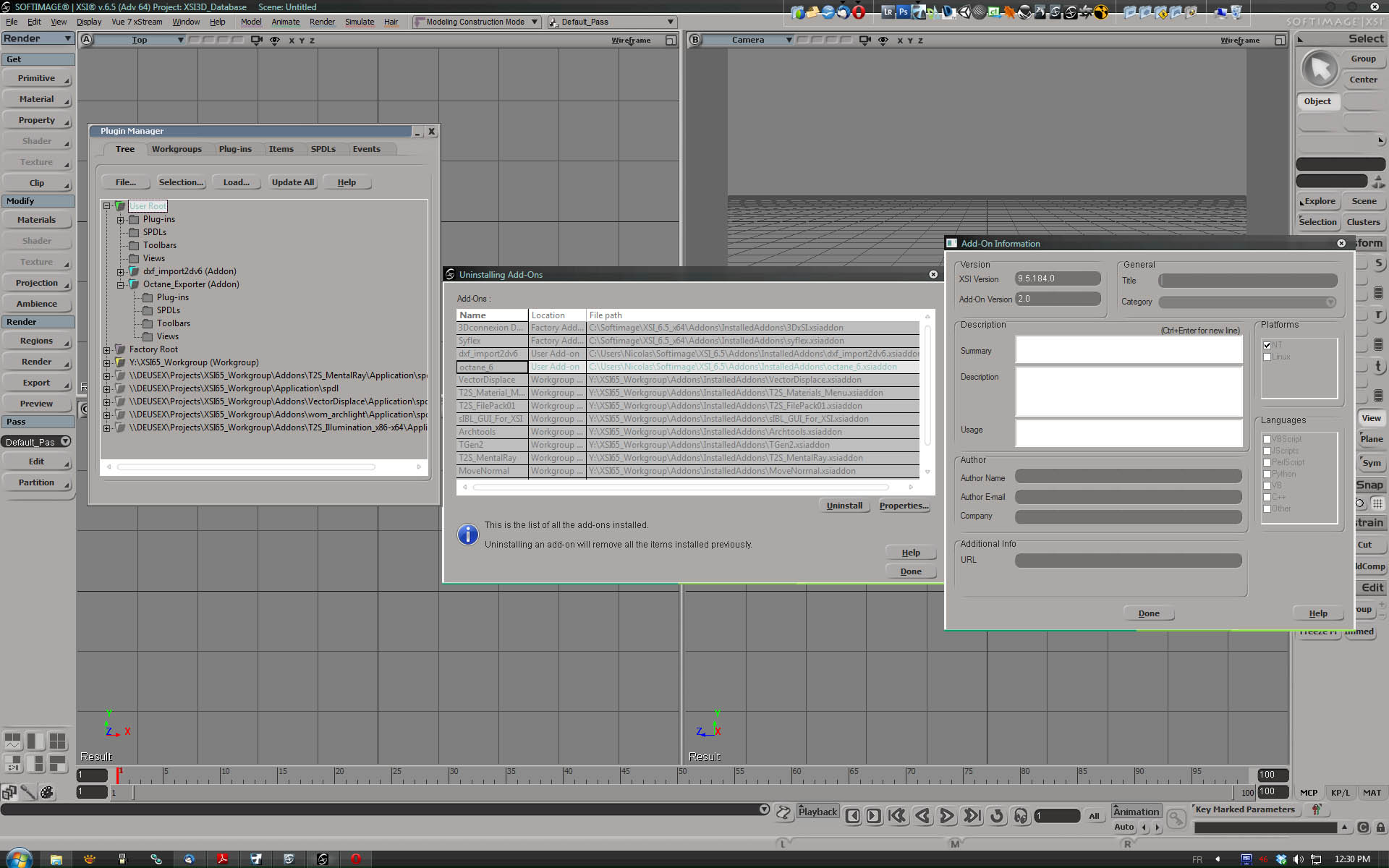The image size is (1389, 868).
Task: Open the Category dropdown in Add-On Information
Action: click(1248, 302)
